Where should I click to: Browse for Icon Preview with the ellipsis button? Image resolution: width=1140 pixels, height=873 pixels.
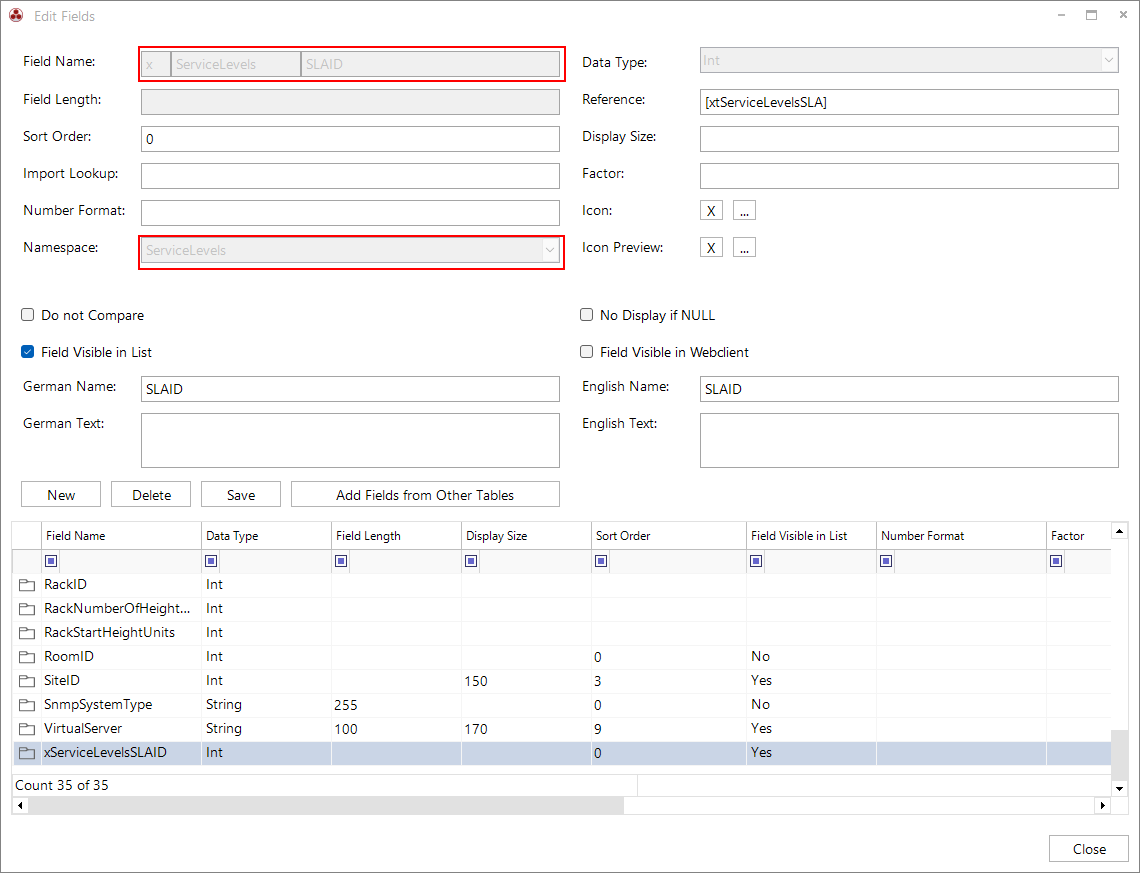(x=744, y=248)
